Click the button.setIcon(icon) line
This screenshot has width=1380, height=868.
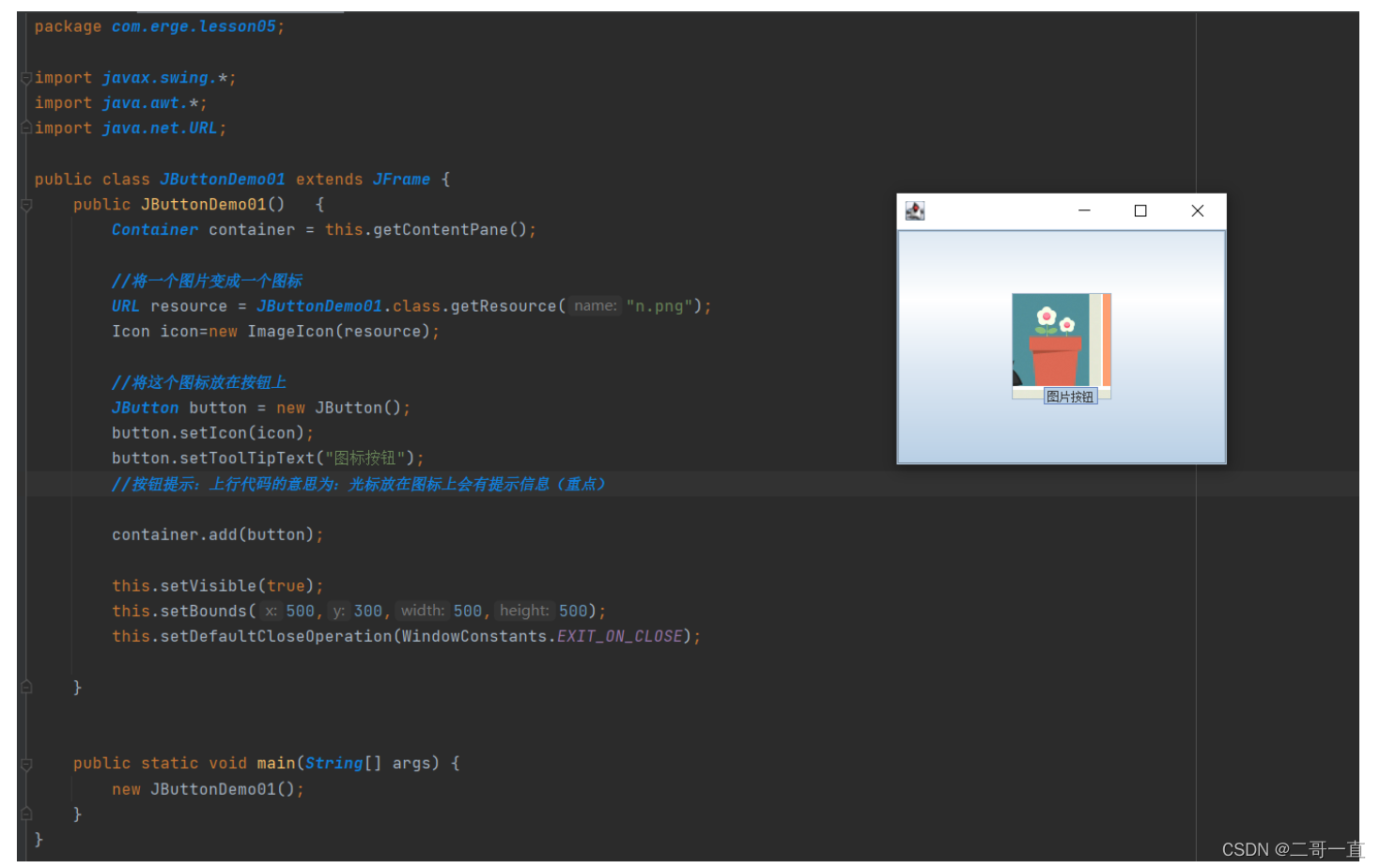pyautogui.click(x=212, y=433)
